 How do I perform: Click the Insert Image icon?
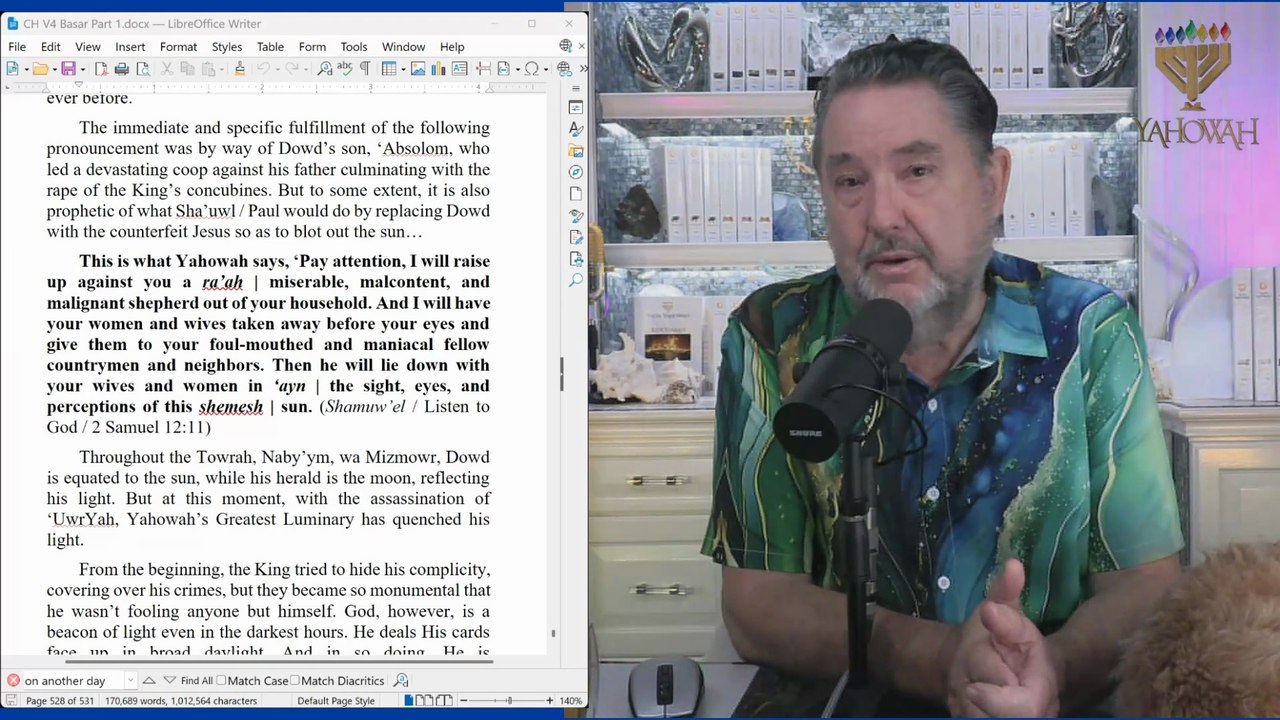[418, 69]
